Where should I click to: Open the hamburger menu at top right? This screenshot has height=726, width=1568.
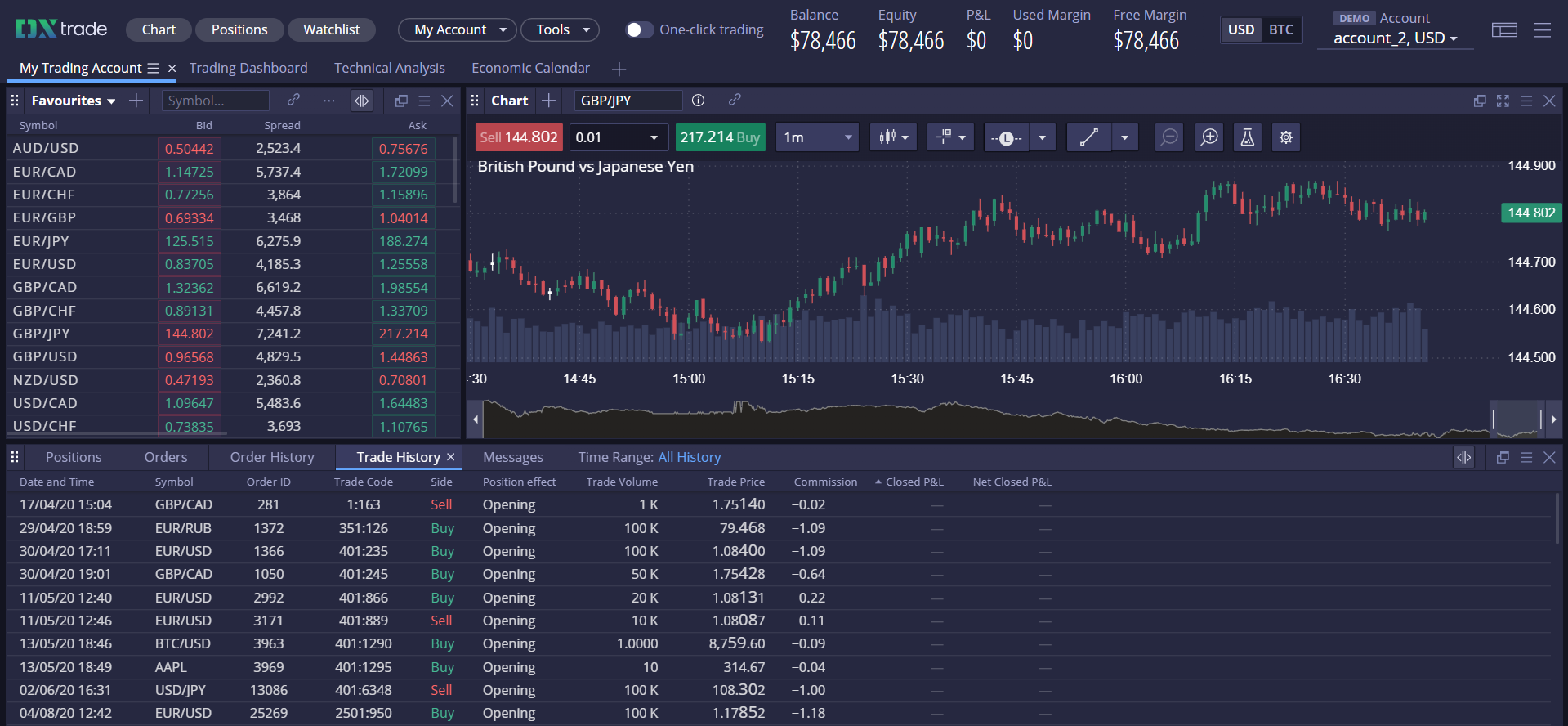tap(1542, 30)
